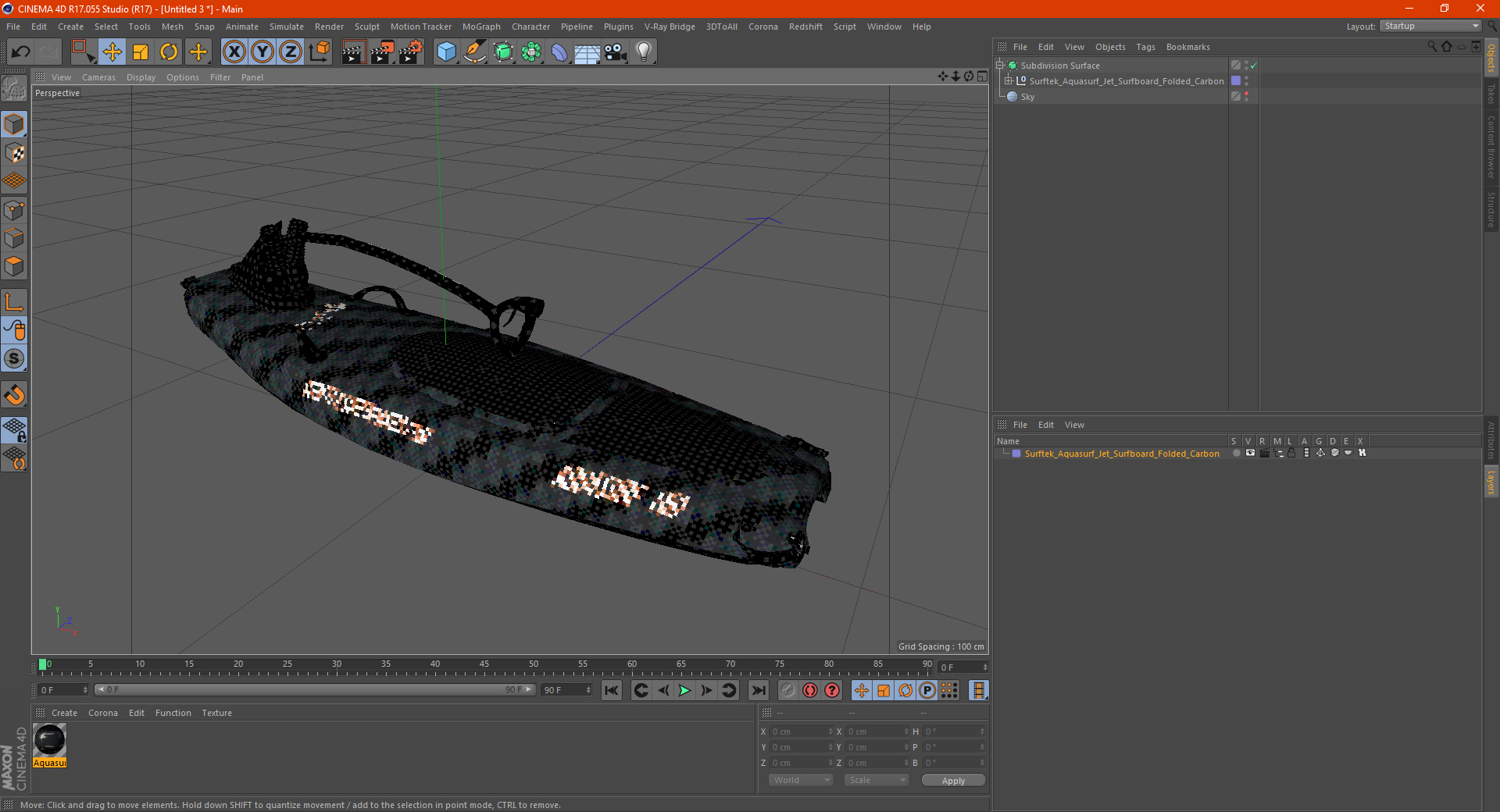1500x812 pixels.
Task: Click the Surftek layer color swatch
Action: pyautogui.click(x=1016, y=454)
